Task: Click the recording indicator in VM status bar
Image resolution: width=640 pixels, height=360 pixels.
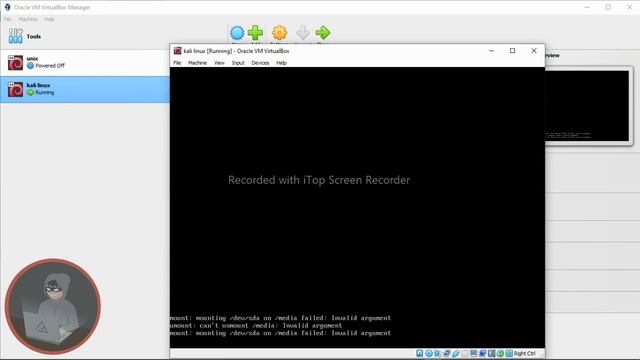Action: pyautogui.click(x=482, y=353)
